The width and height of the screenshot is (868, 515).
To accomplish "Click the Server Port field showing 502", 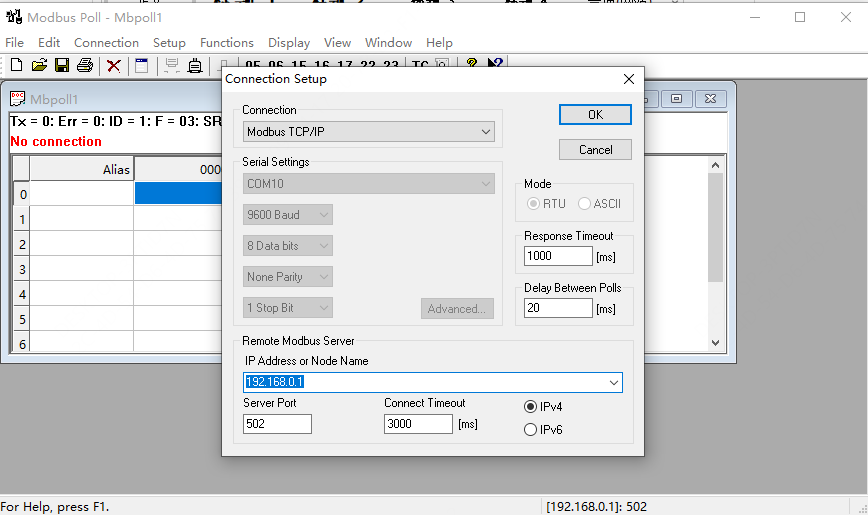I will (x=277, y=424).
